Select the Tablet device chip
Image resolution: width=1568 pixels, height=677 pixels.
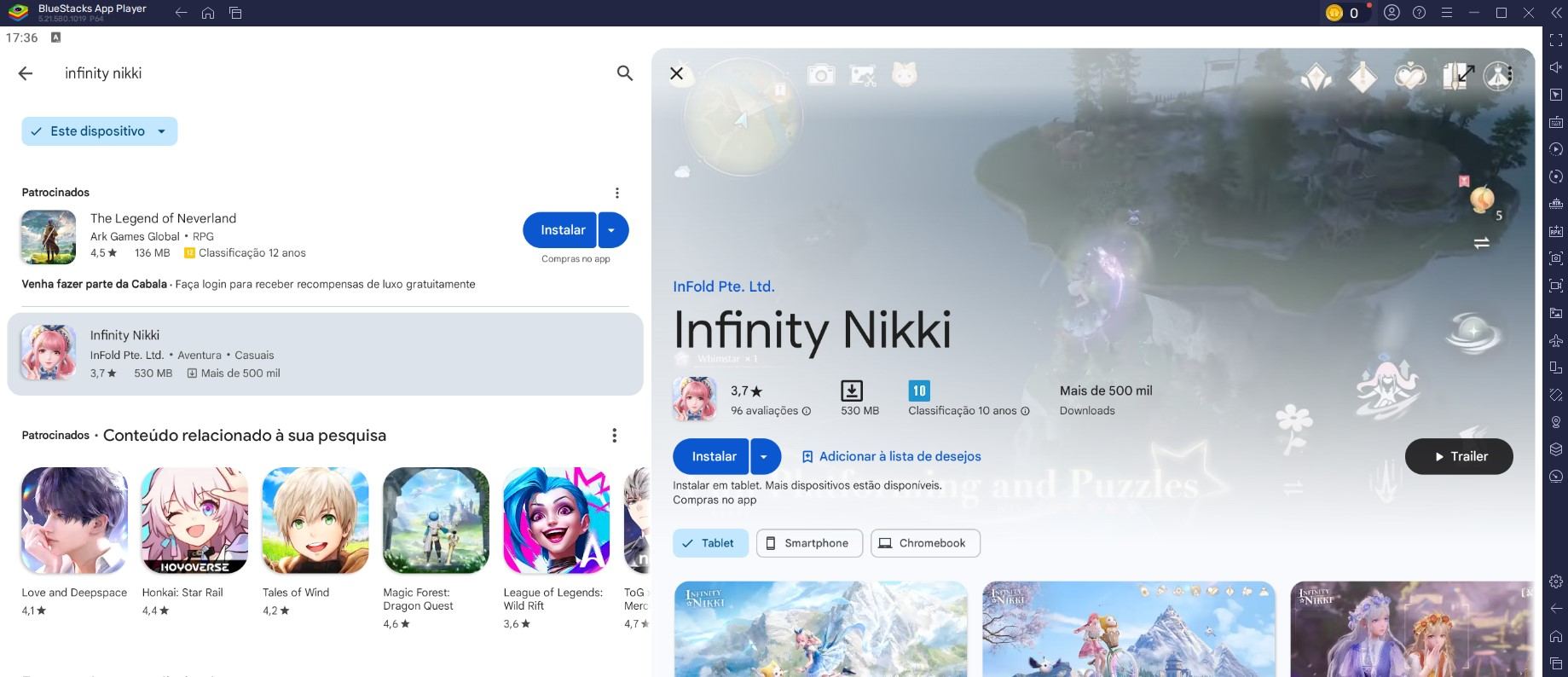pyautogui.click(x=710, y=543)
